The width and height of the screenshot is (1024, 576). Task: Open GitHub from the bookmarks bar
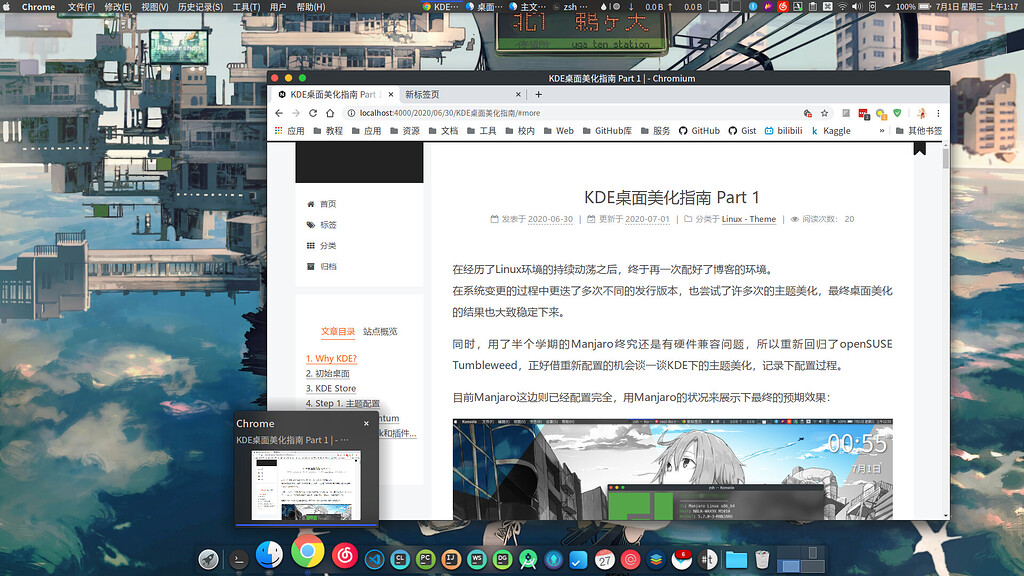[700, 130]
